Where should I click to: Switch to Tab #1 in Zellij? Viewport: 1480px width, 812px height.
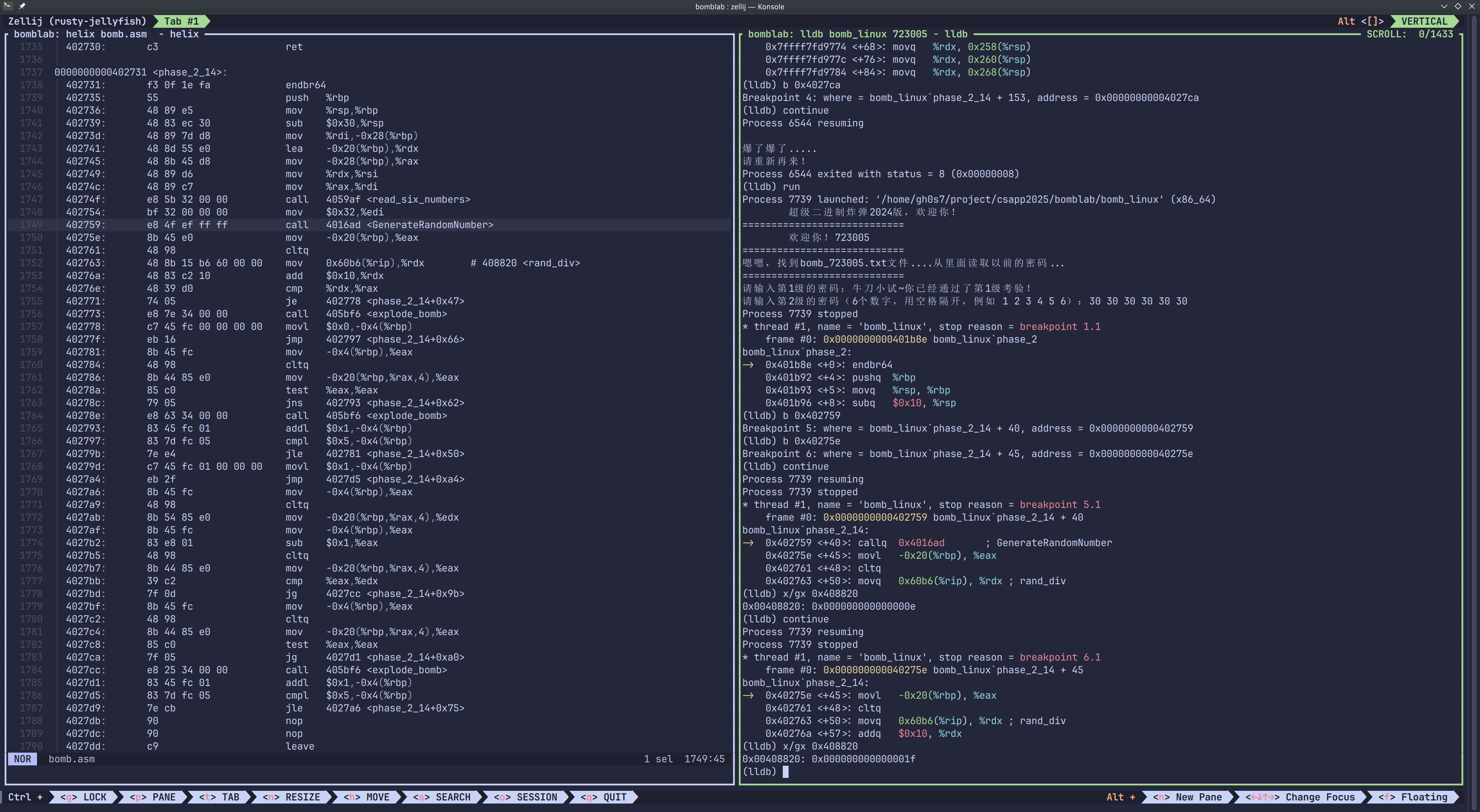click(x=181, y=21)
